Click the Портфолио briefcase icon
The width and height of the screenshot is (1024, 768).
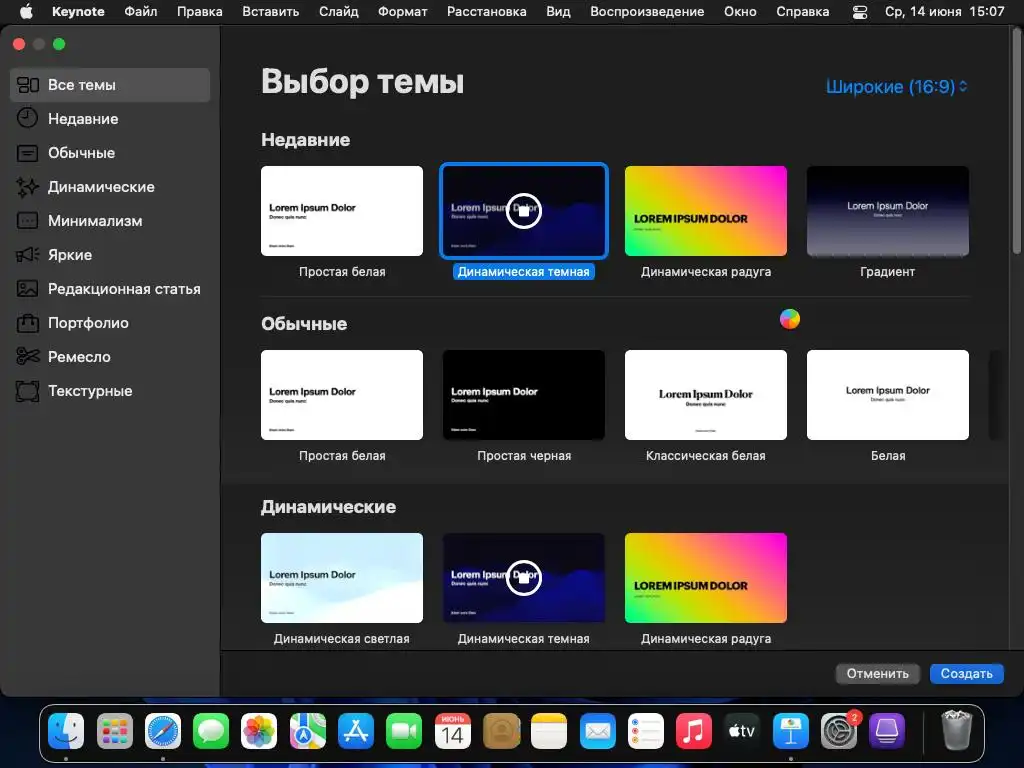27,323
